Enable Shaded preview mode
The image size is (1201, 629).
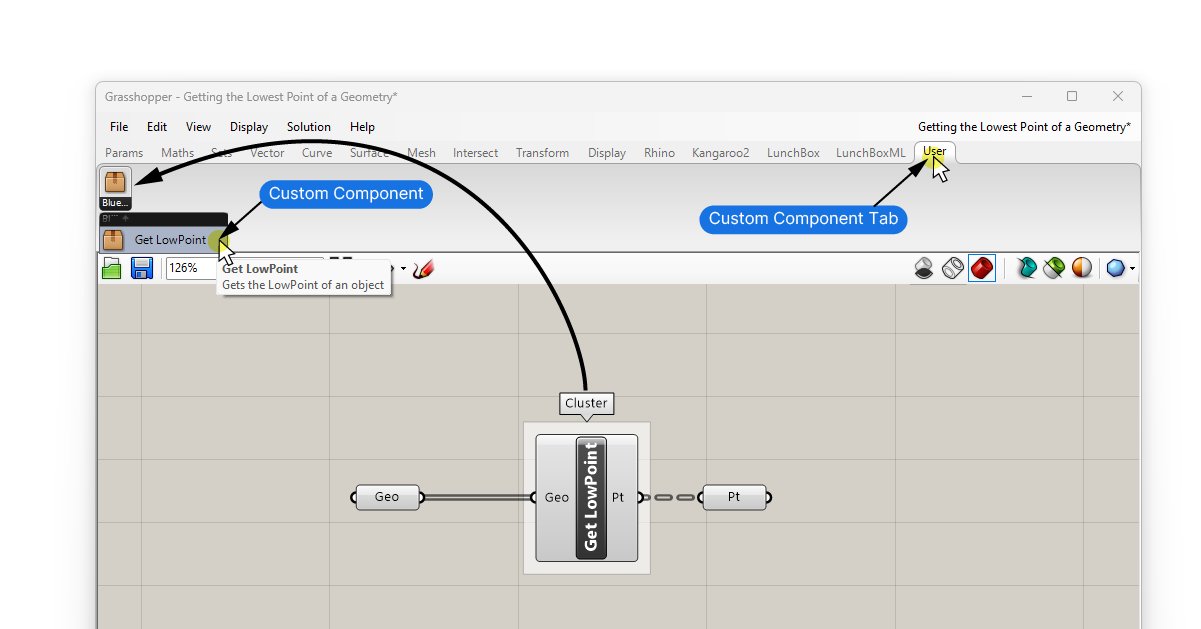pyautogui.click(x=981, y=268)
